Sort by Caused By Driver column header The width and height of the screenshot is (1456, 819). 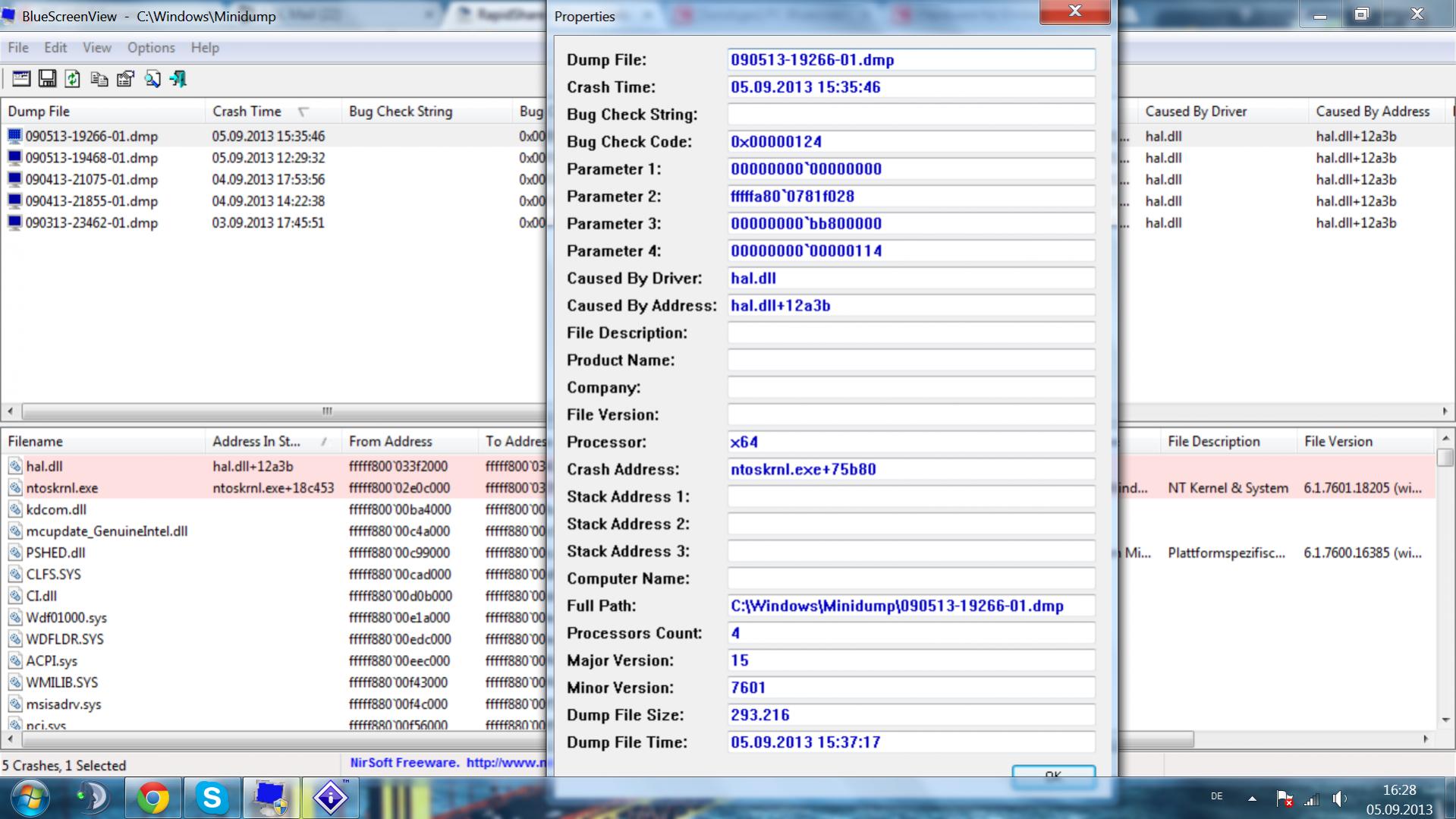pos(1222,112)
